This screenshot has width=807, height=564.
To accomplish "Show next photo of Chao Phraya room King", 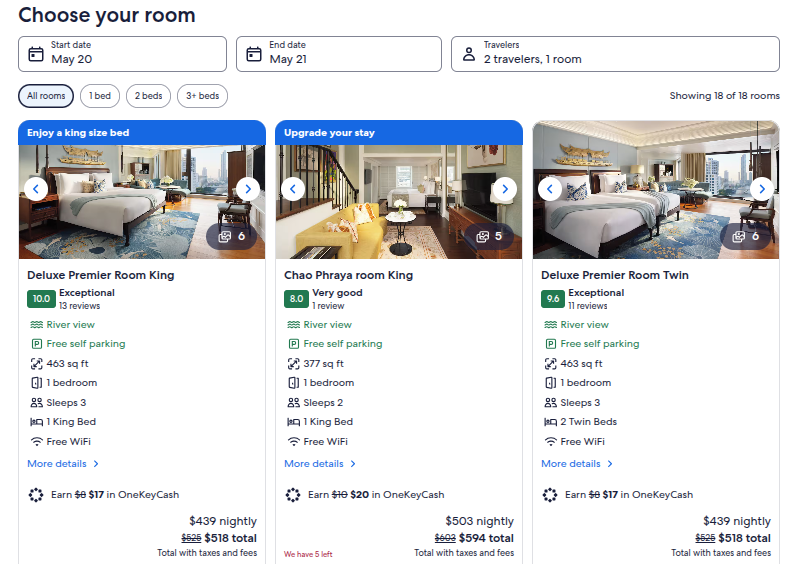I will point(505,189).
